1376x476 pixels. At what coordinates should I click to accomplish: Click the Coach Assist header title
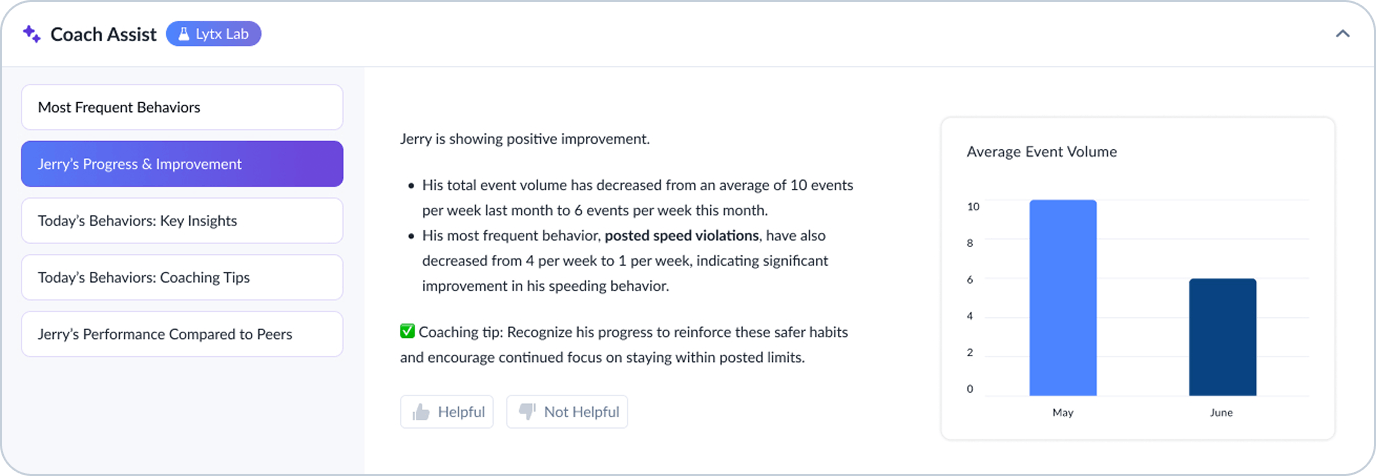point(104,34)
